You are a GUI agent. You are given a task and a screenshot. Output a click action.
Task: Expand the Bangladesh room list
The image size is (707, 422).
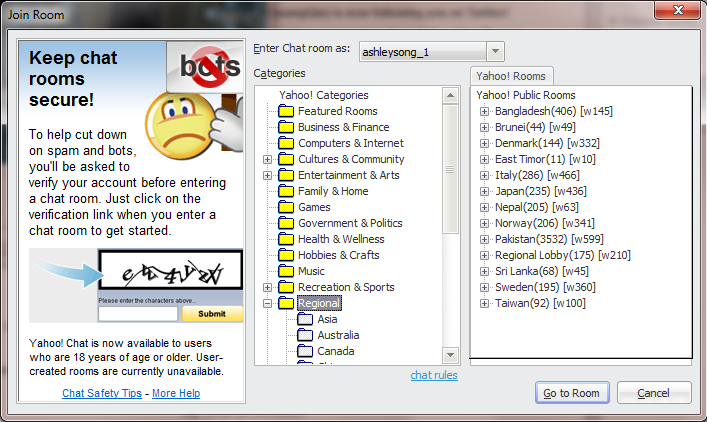484,111
